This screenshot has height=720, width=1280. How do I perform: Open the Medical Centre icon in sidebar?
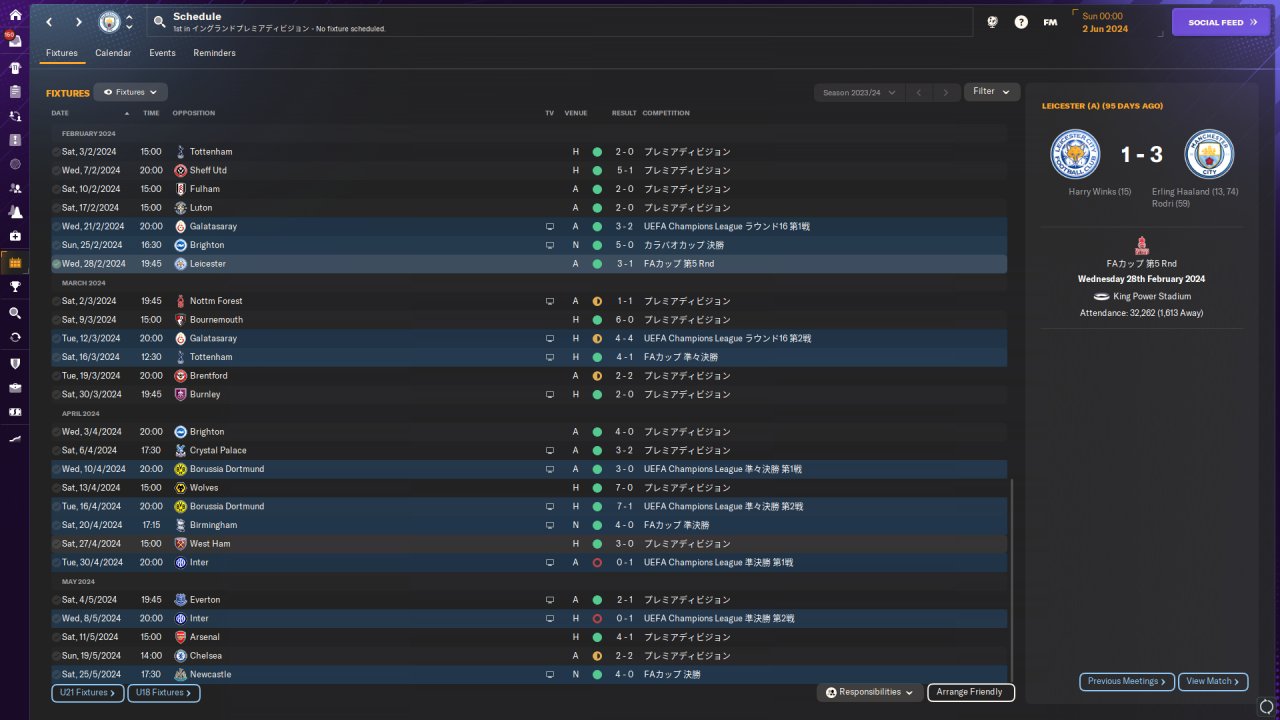(x=14, y=236)
